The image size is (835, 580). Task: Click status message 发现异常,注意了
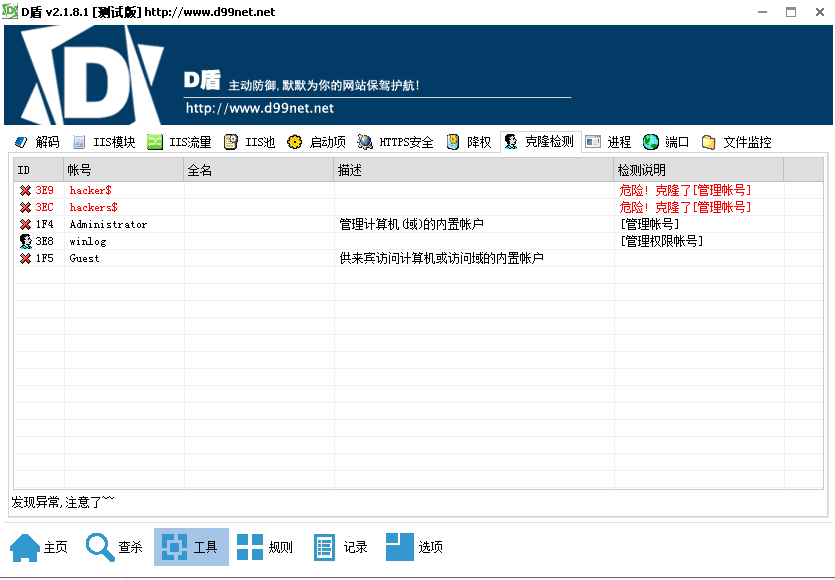(x=63, y=502)
